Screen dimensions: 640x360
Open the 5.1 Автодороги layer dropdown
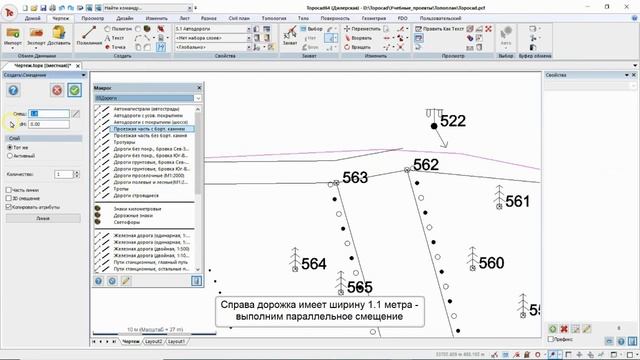coord(248,29)
